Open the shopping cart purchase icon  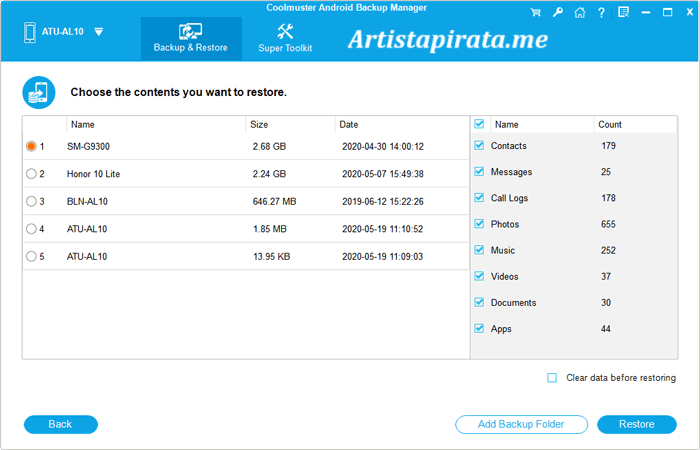pos(535,12)
